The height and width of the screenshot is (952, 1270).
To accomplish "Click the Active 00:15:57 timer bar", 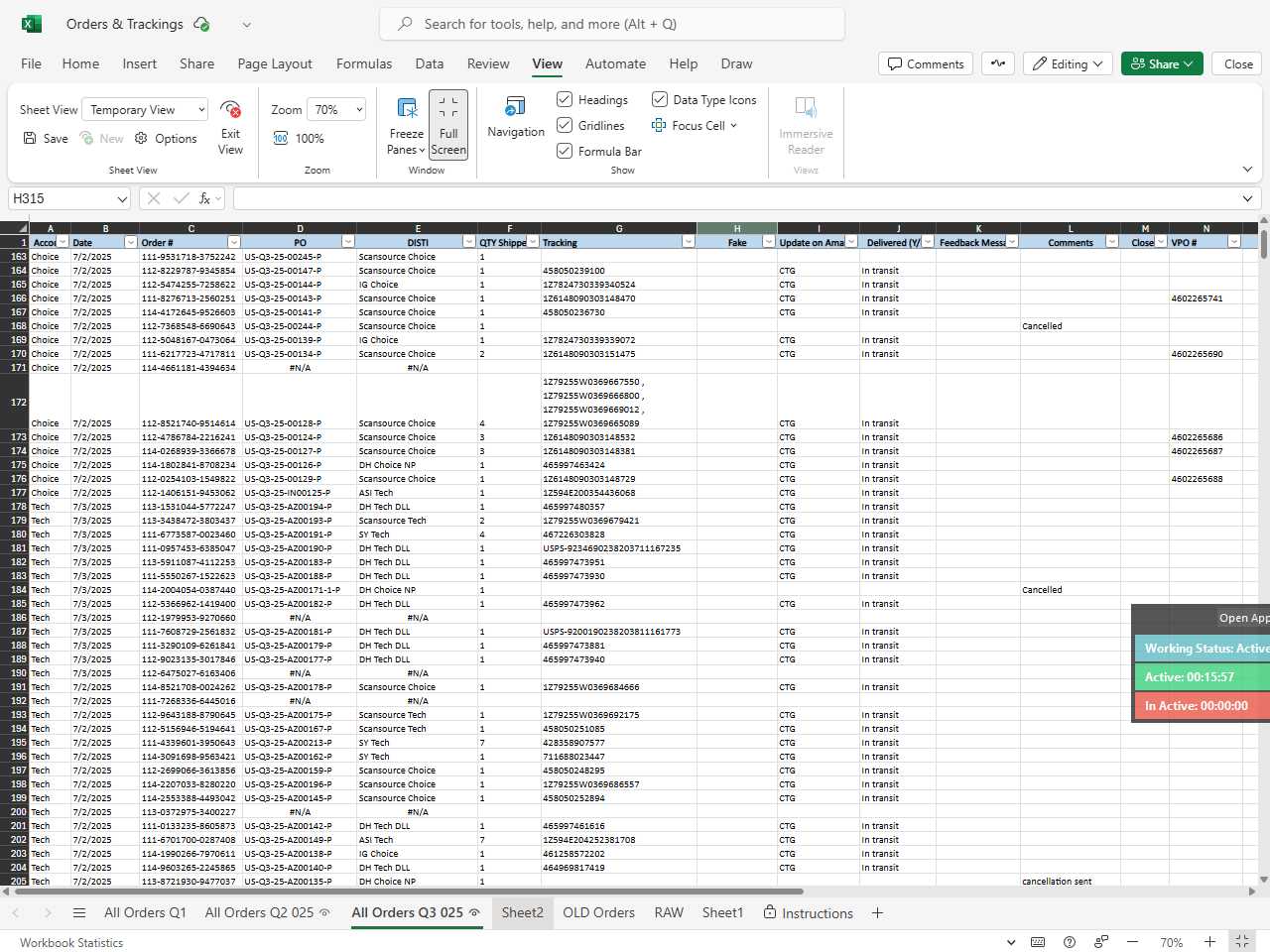I will point(1203,677).
